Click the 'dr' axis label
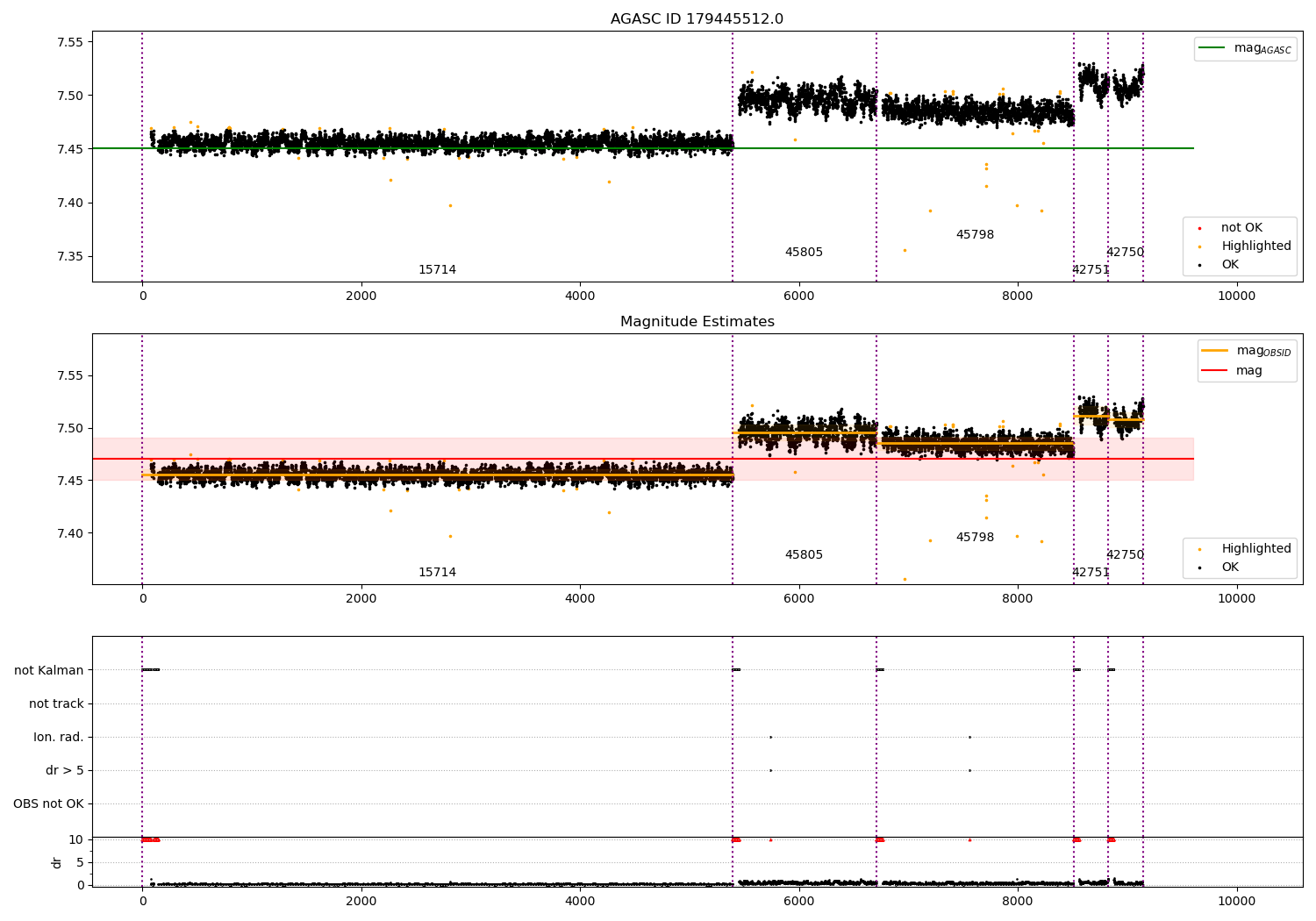 (57, 862)
